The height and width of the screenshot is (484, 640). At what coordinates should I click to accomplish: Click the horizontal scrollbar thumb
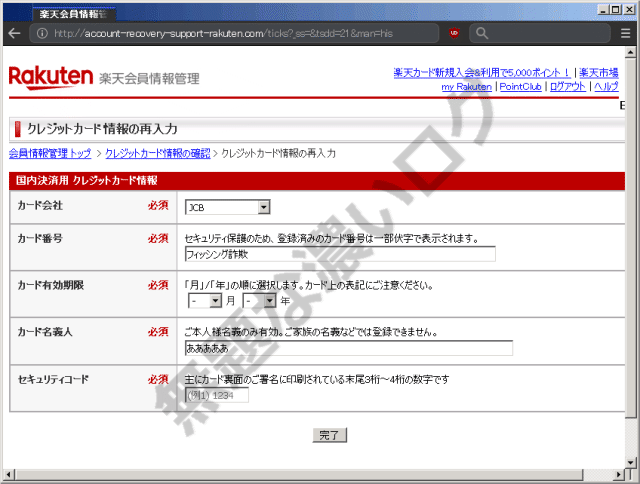coord(298,475)
